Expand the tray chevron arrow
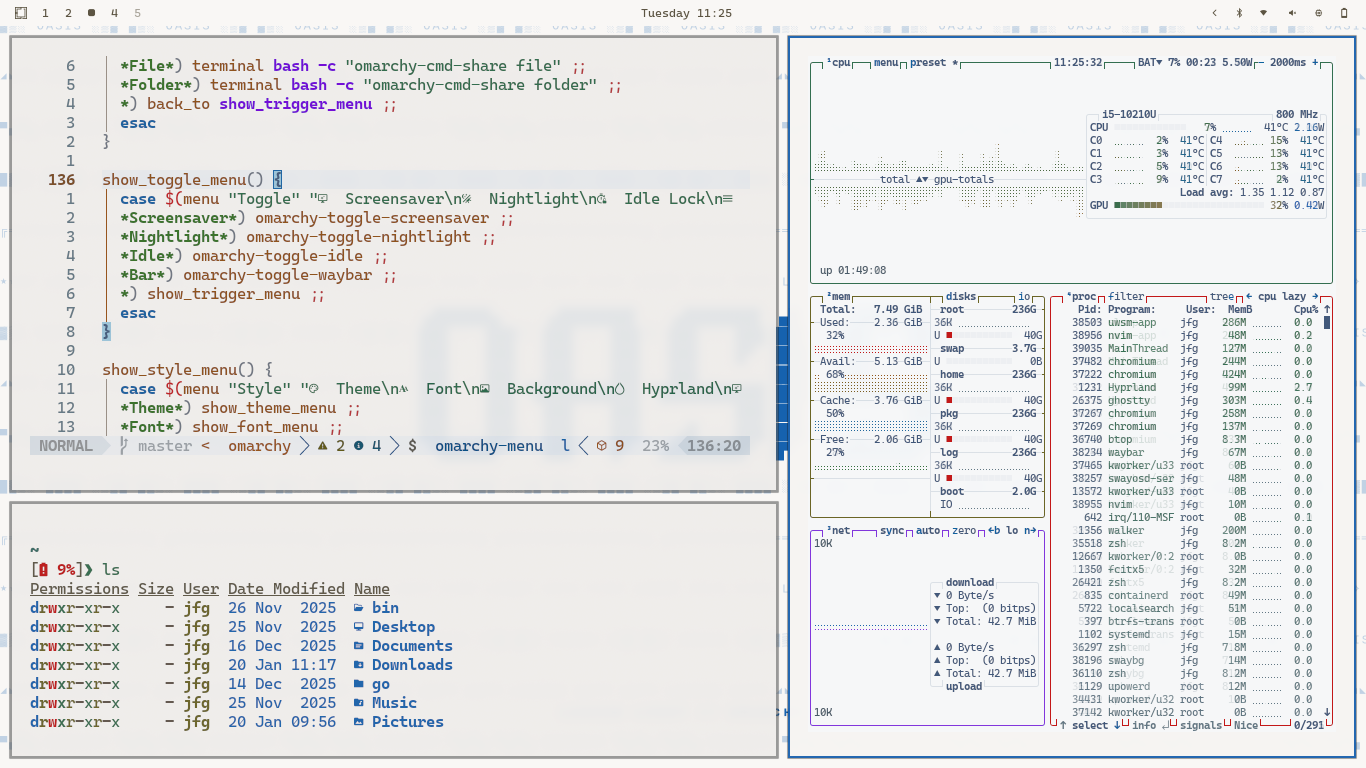The width and height of the screenshot is (1366, 768). pyautogui.click(x=1214, y=13)
